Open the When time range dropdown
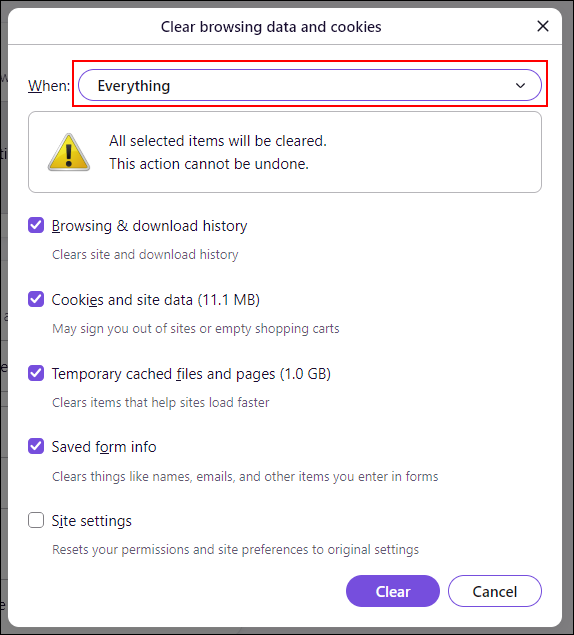574x635 pixels. pos(309,85)
